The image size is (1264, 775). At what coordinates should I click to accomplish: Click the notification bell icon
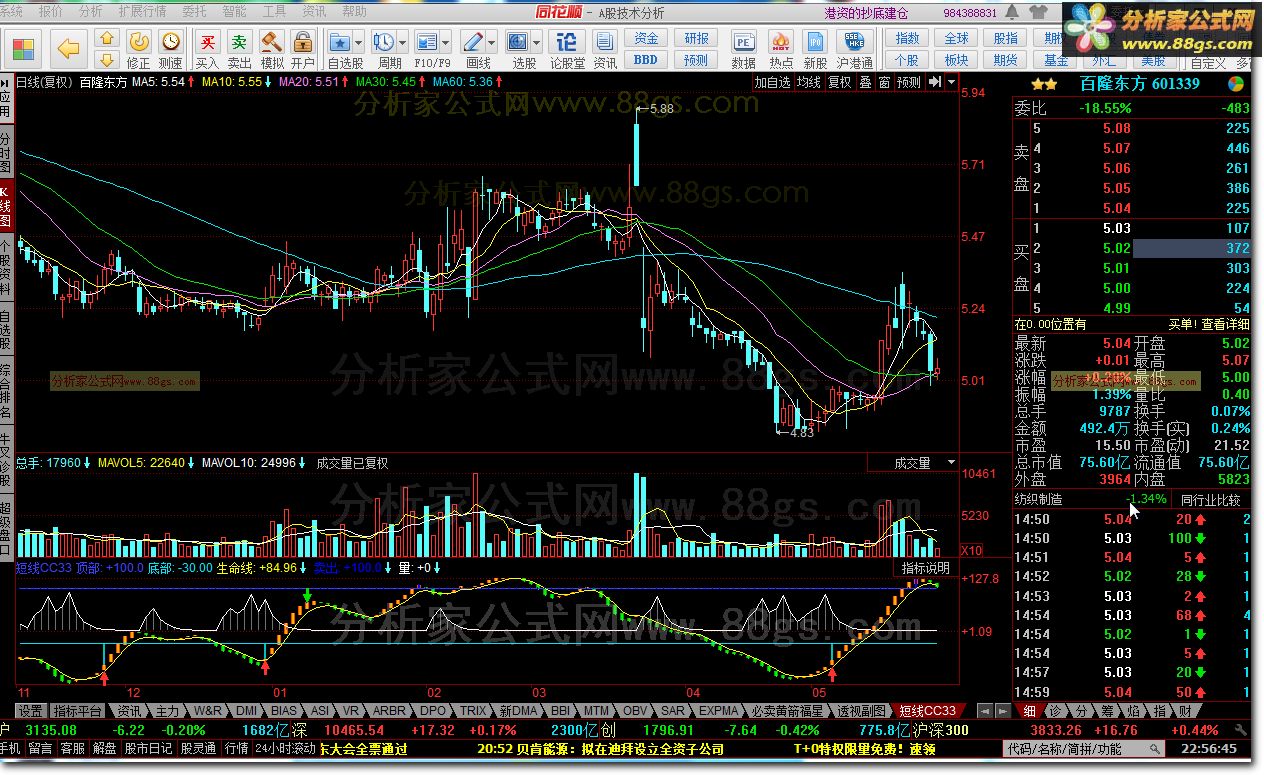1011,12
